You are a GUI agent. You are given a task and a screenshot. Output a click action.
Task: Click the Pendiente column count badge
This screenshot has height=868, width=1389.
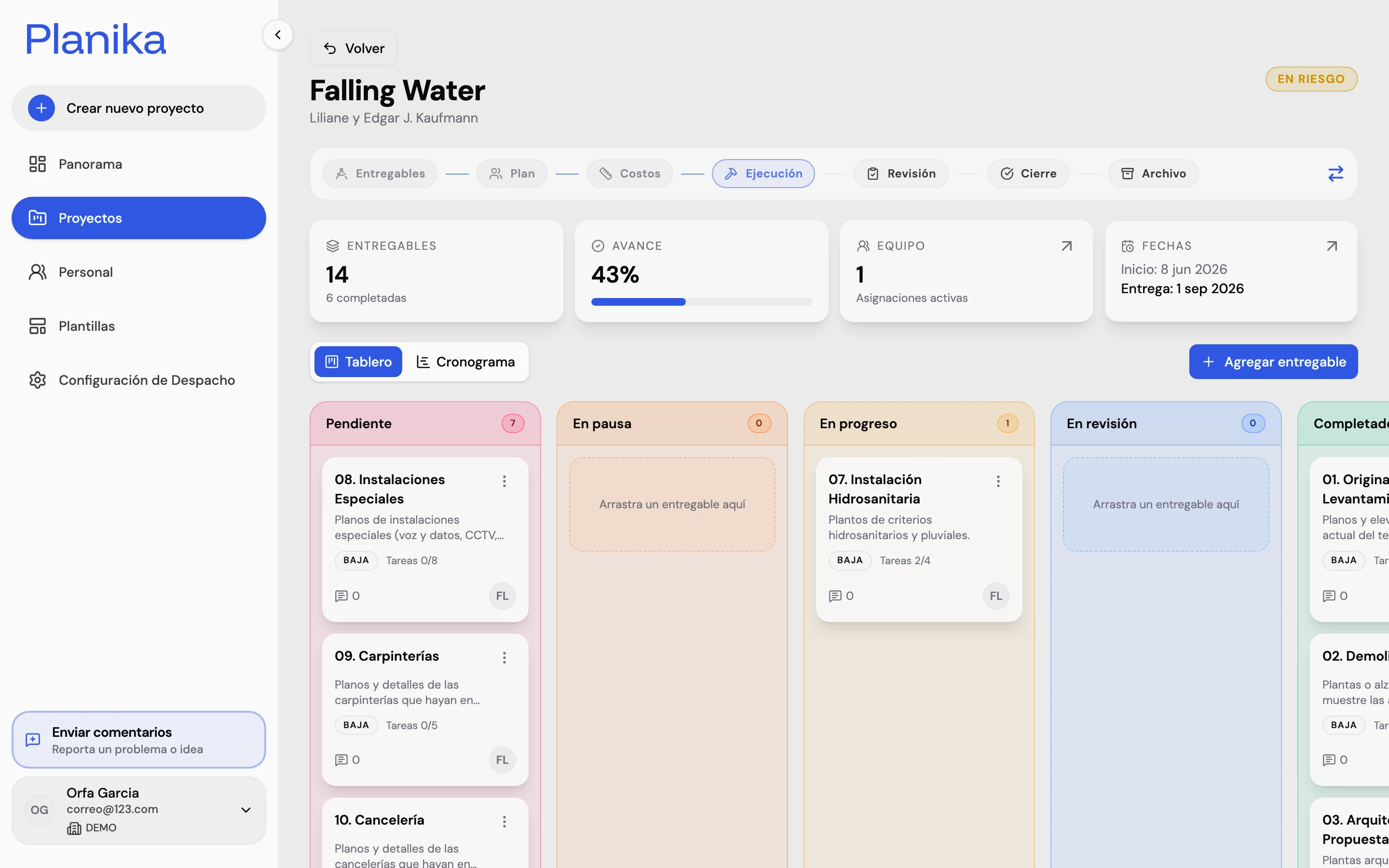[x=513, y=424]
